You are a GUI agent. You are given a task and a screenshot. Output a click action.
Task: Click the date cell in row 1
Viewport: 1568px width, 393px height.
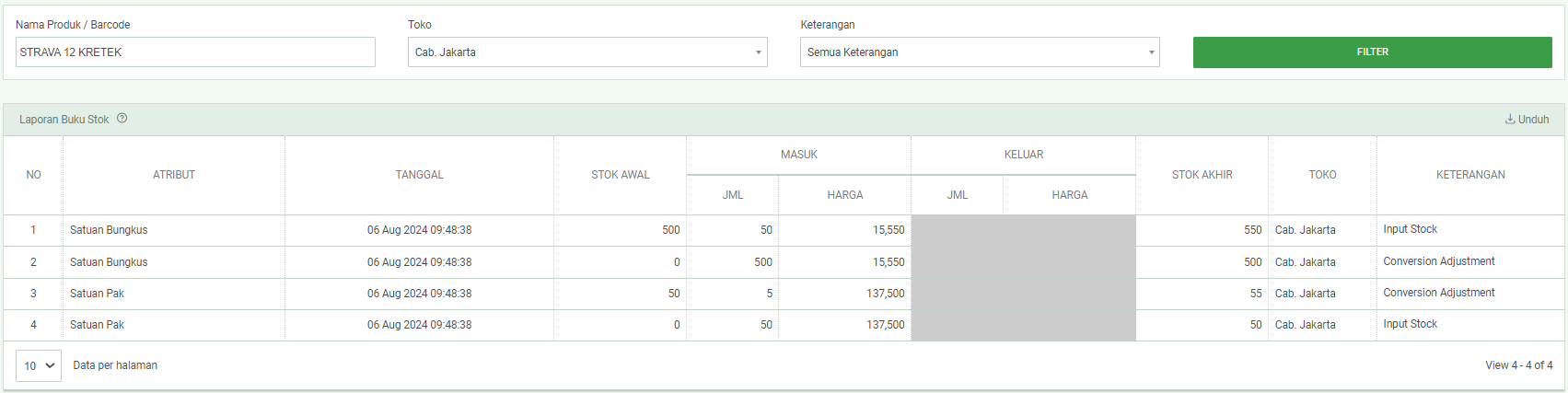click(x=419, y=230)
